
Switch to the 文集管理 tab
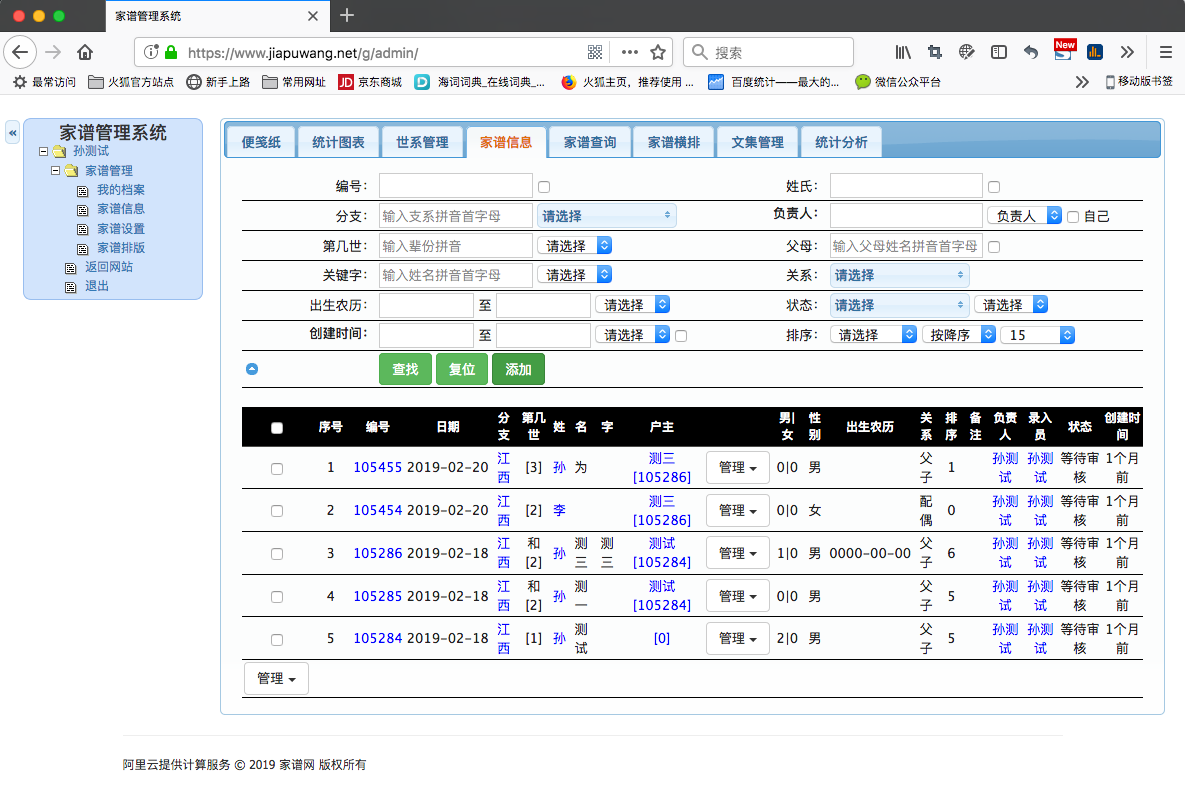coord(757,142)
